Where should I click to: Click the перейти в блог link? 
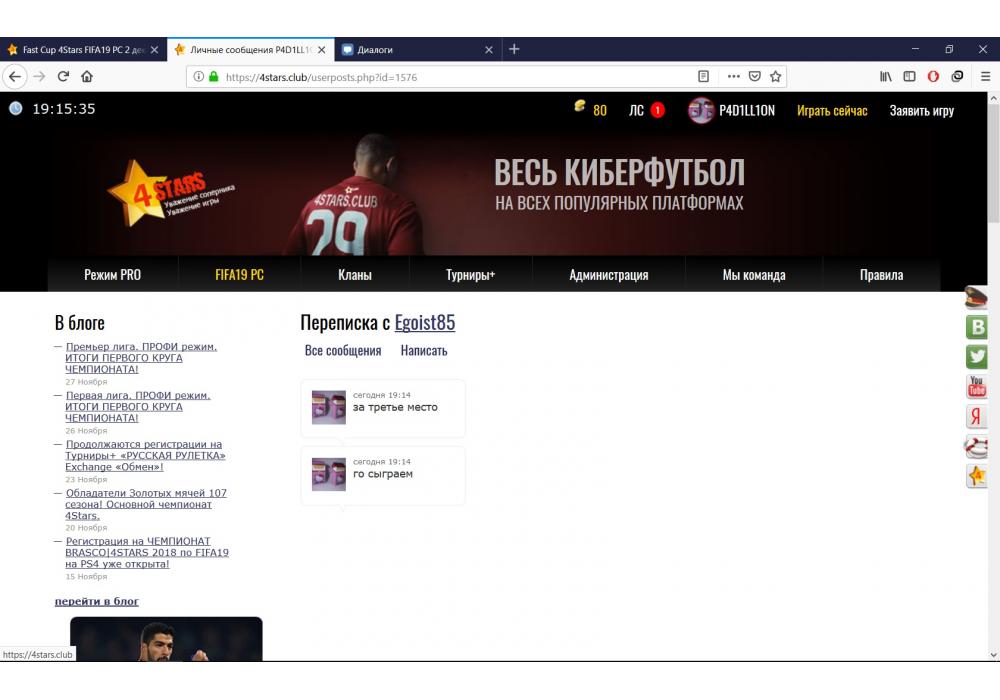pos(96,601)
